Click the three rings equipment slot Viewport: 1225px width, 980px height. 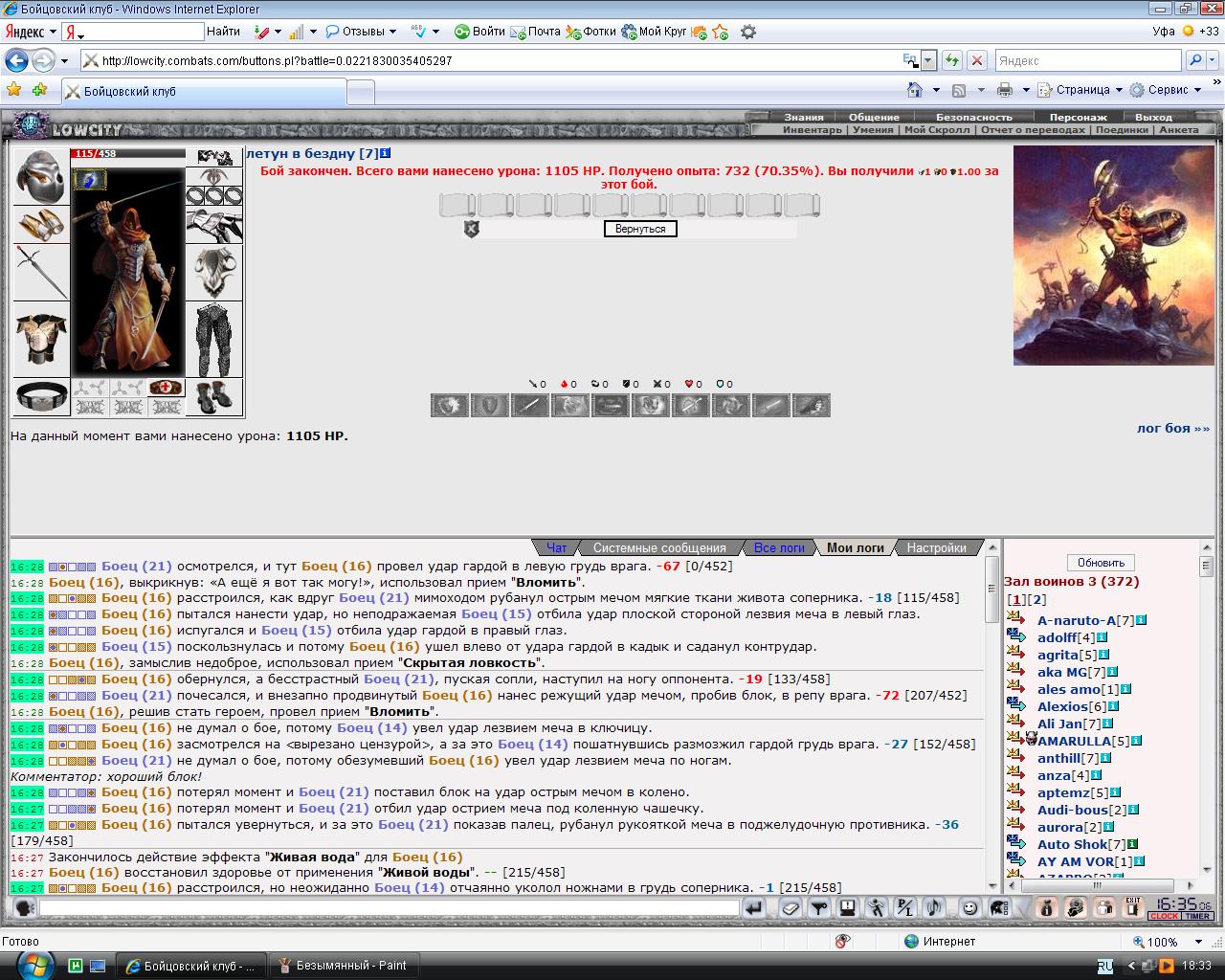(214, 195)
